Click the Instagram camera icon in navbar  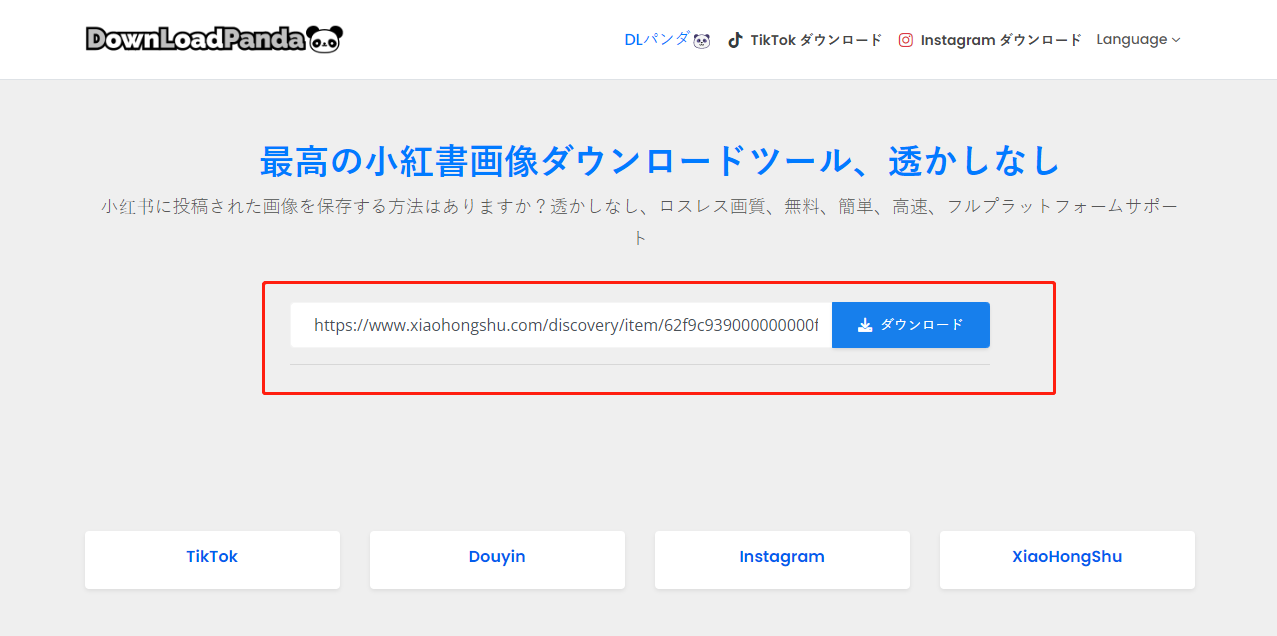click(906, 40)
